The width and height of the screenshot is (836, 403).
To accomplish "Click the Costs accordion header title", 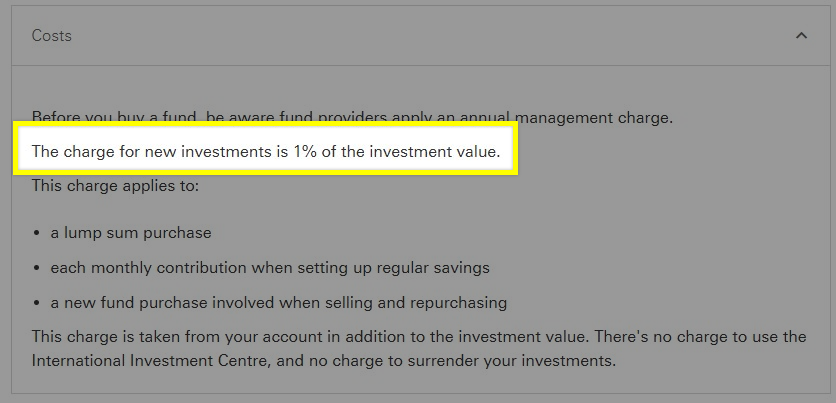I will click(52, 36).
